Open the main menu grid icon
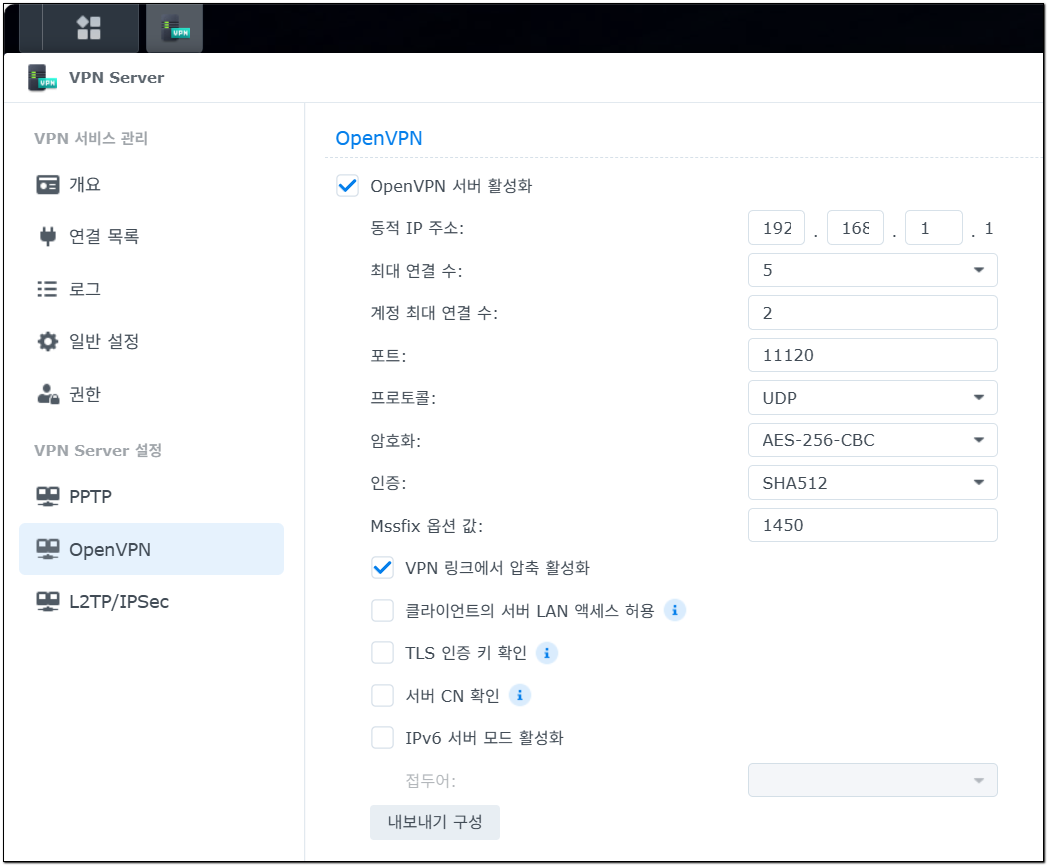 point(89,28)
